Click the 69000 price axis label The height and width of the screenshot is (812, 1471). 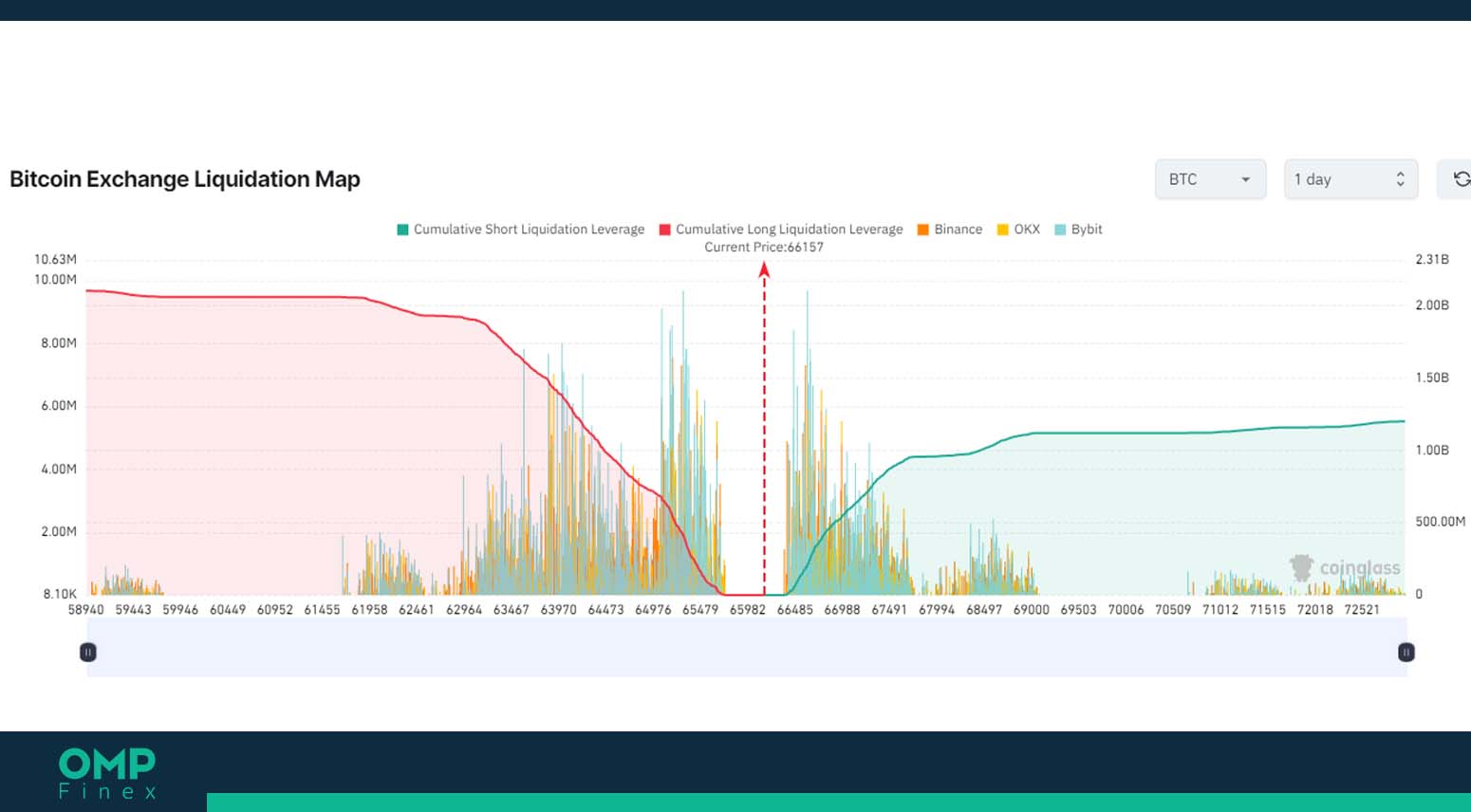(1031, 609)
